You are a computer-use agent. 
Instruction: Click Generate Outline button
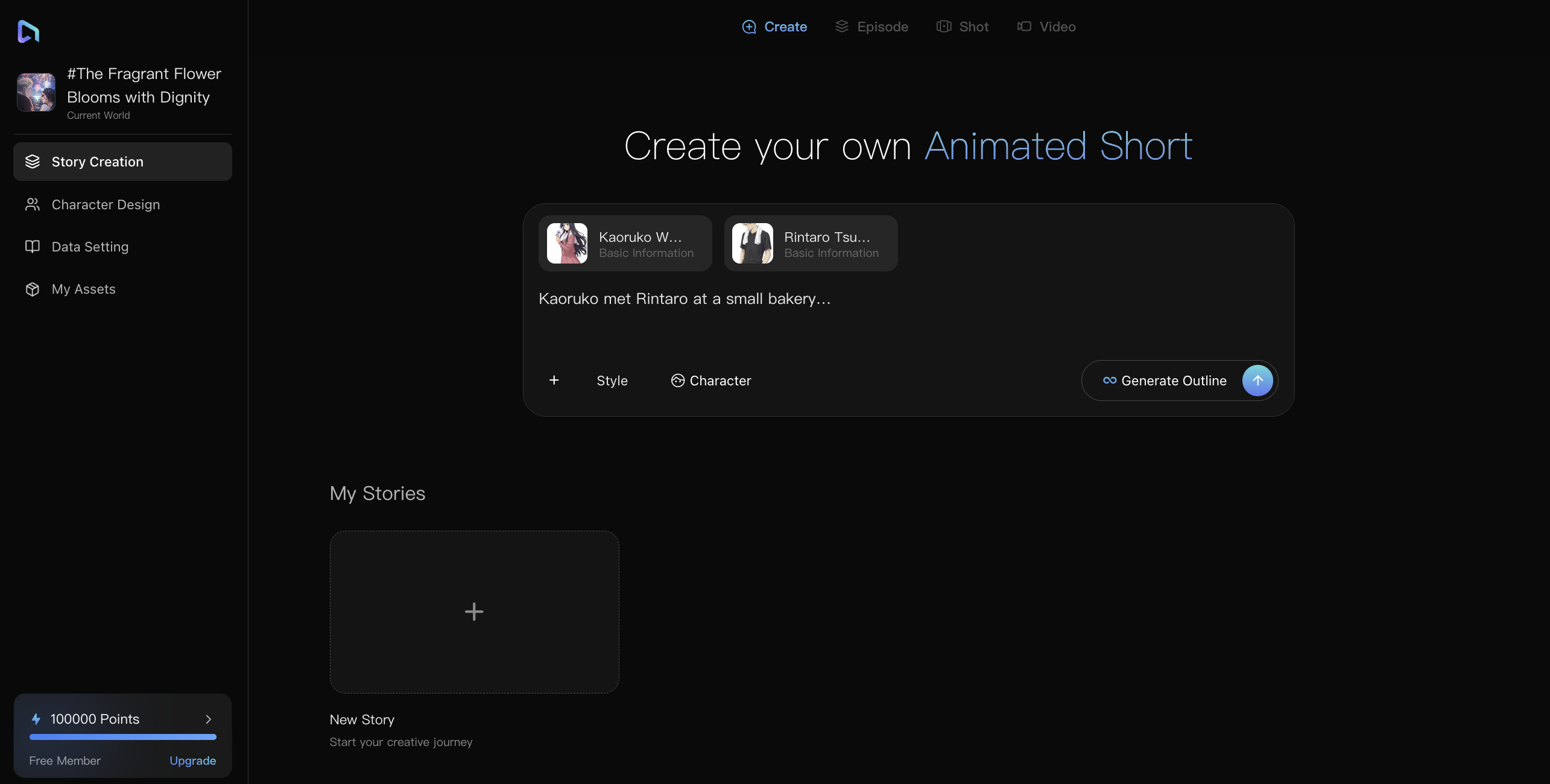tap(1173, 381)
